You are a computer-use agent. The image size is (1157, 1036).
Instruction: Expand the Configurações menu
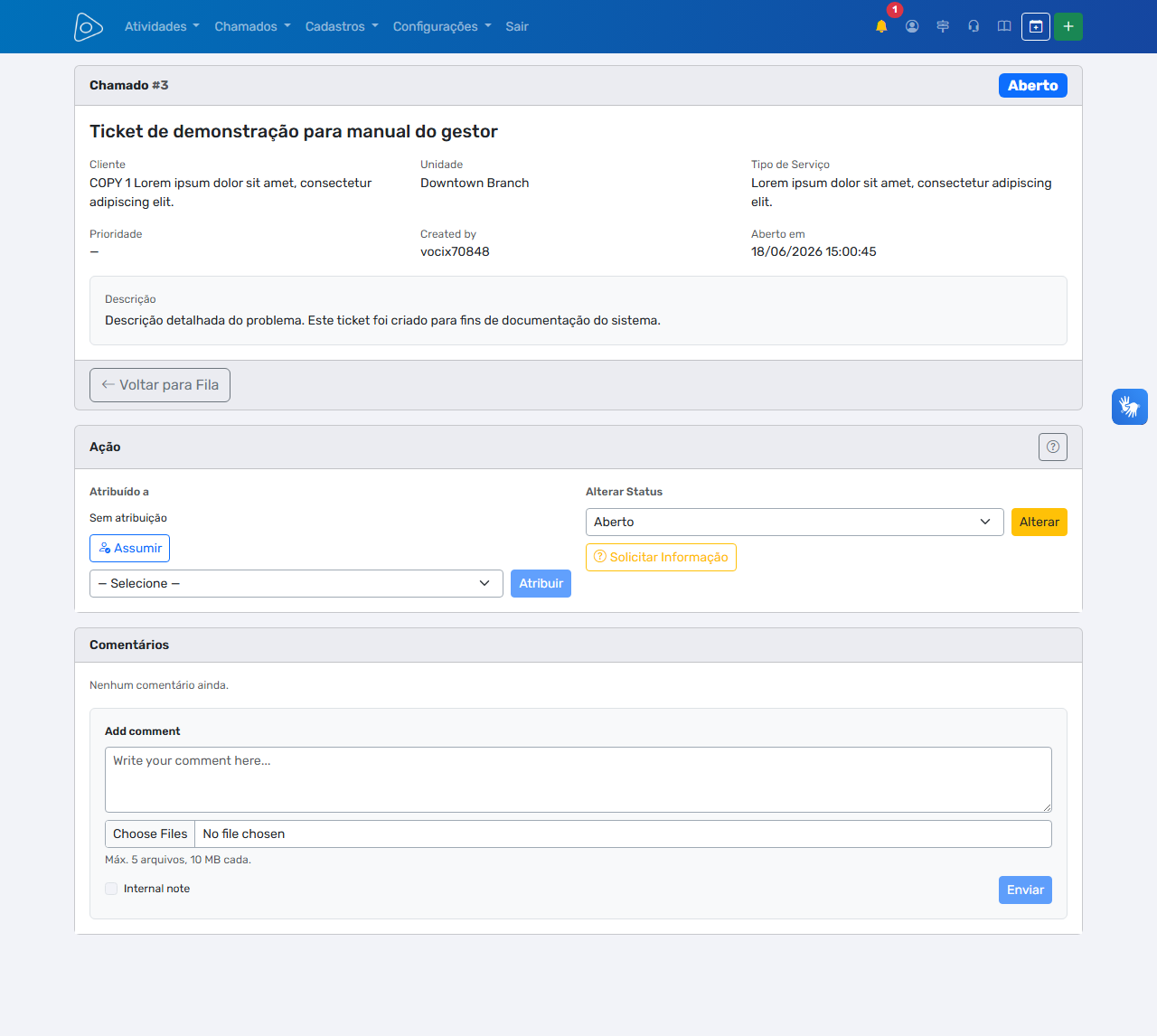pyautogui.click(x=442, y=26)
